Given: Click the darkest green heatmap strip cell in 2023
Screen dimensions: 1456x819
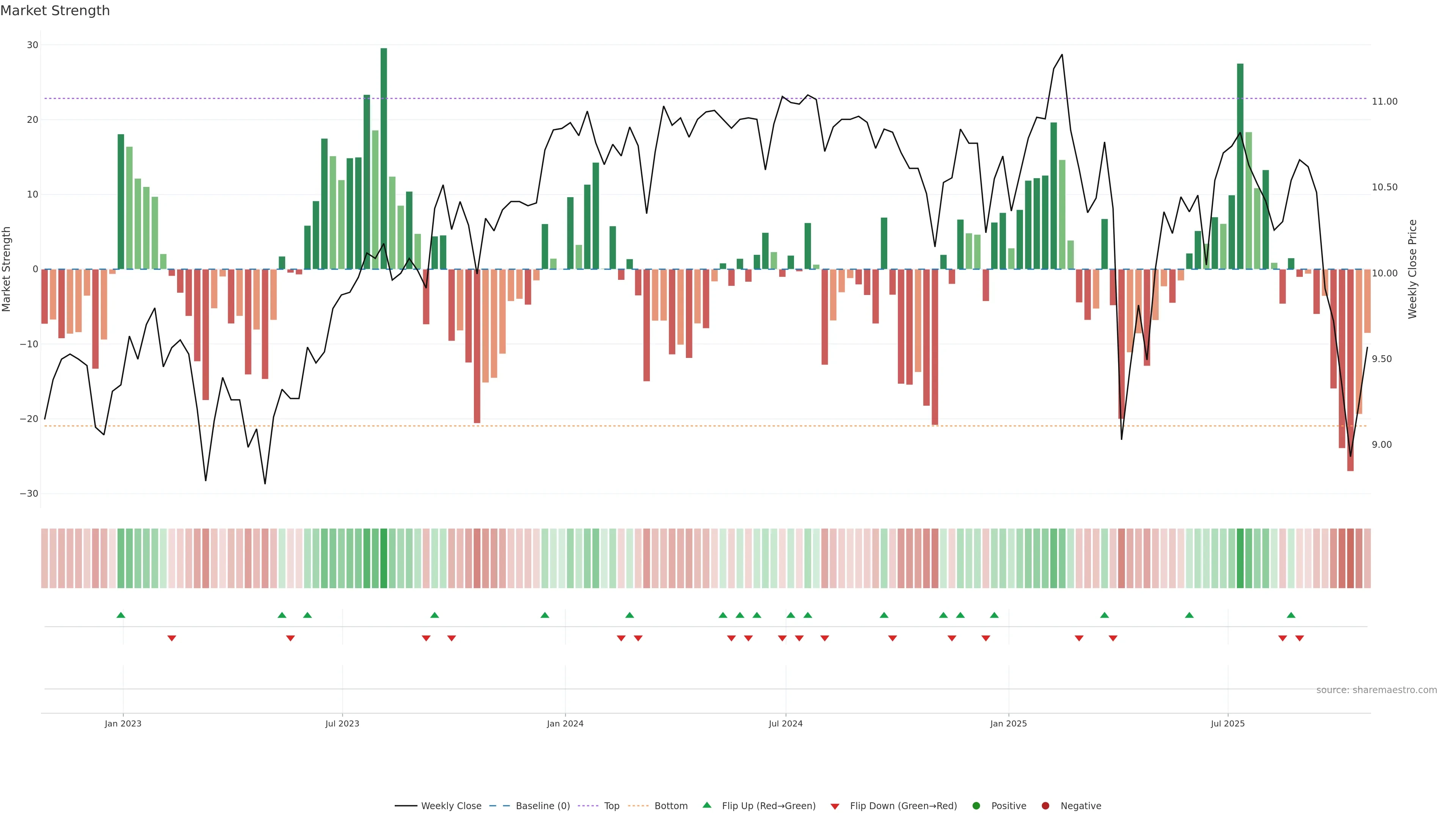Looking at the screenshot, I should pyautogui.click(x=384, y=558).
